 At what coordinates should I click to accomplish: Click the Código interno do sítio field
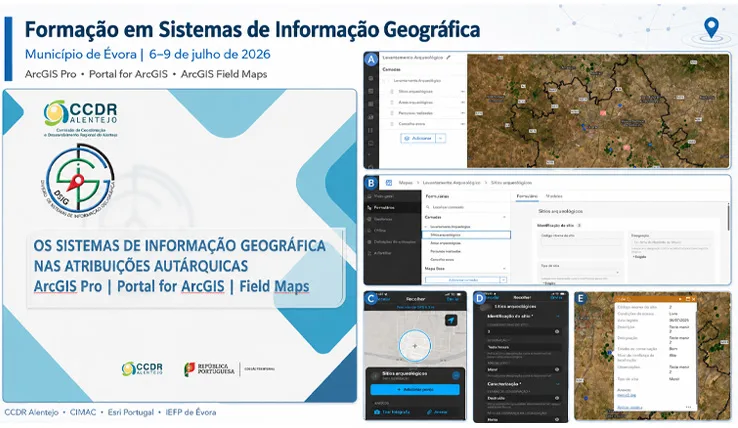coord(582,242)
